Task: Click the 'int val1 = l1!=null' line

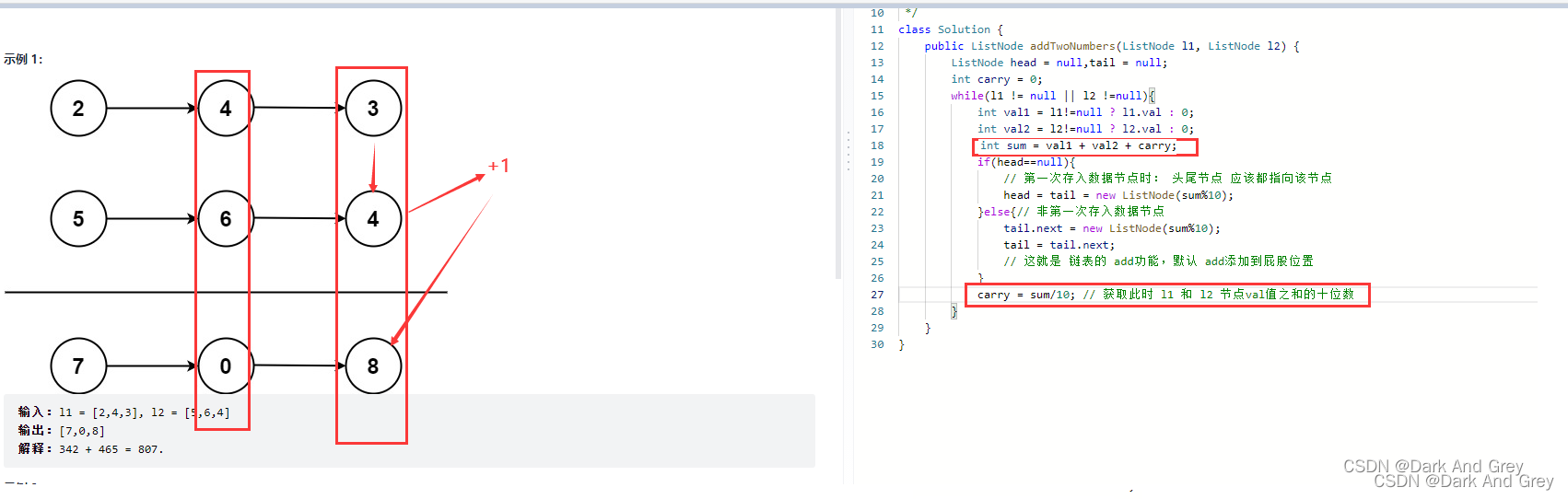Action: [1086, 112]
